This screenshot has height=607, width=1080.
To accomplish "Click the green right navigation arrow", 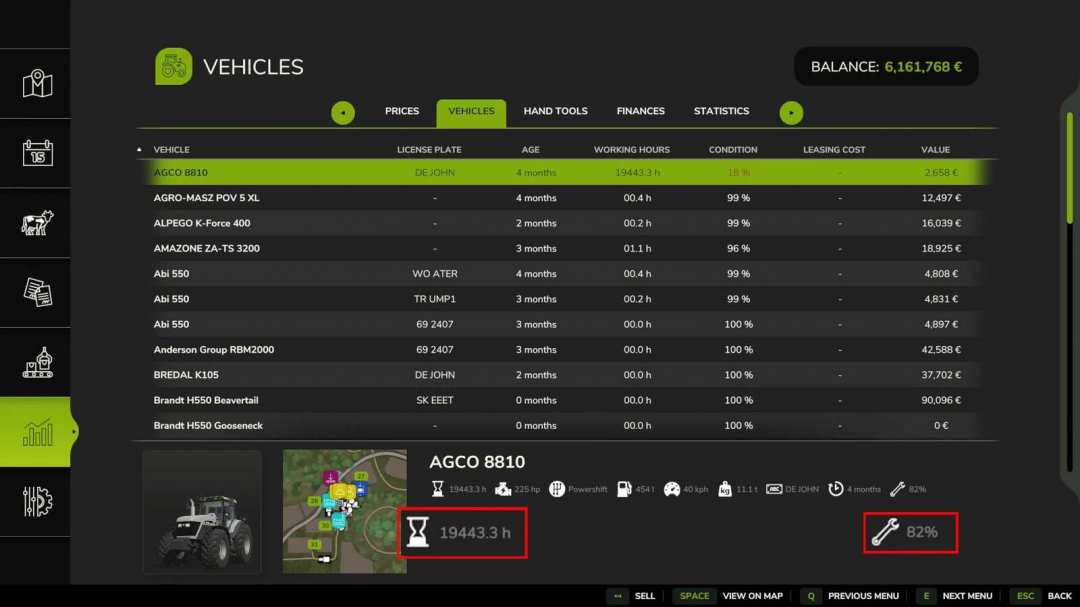I will [792, 113].
